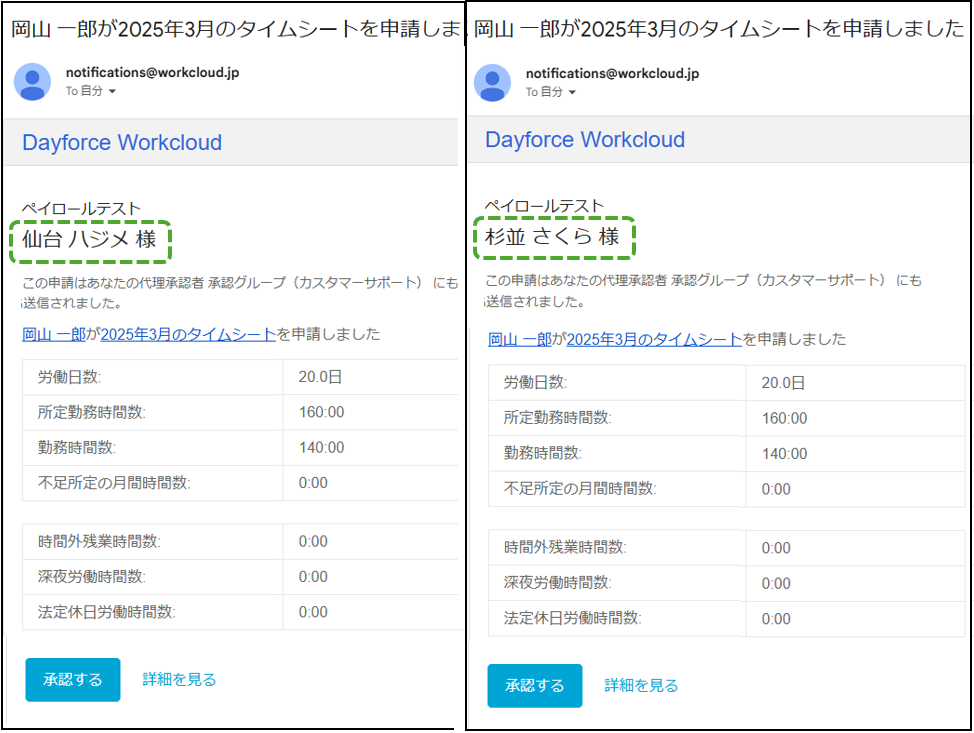This screenshot has width=974, height=733.
Task: Open 岡山 一郎 link in 杉並 さくら email
Action: pos(519,340)
